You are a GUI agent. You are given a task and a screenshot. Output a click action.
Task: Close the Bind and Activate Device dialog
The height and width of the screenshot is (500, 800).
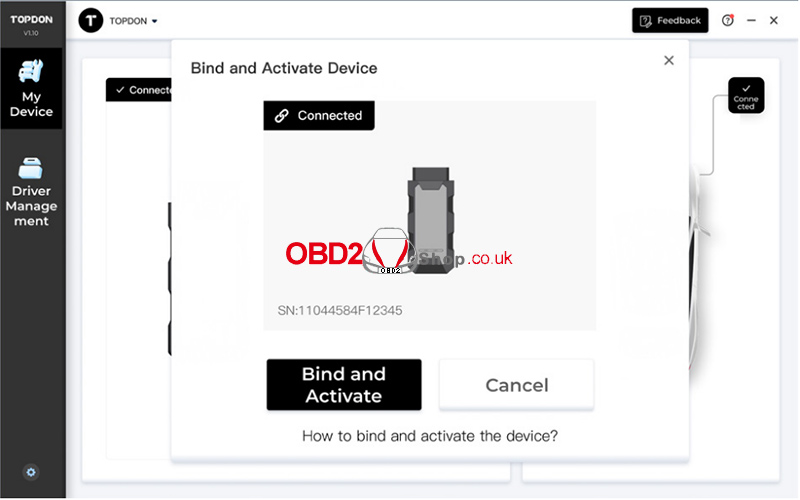pyautogui.click(x=669, y=61)
